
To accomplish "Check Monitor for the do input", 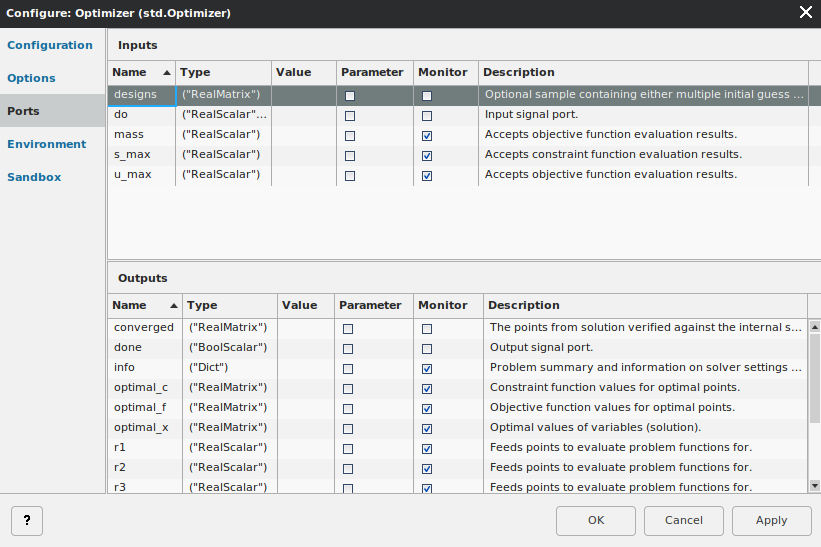I will (427, 116).
